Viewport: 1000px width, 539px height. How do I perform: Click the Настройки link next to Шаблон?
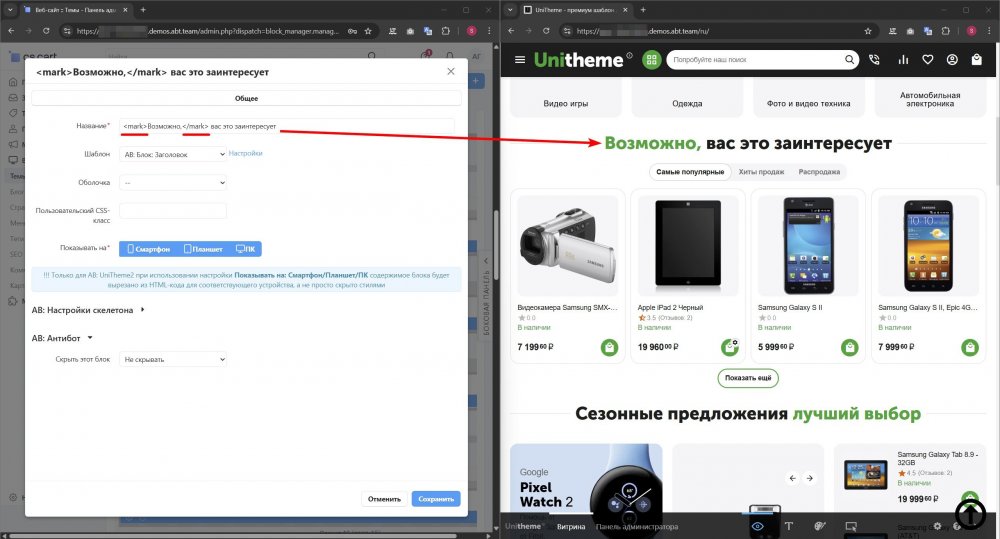click(246, 154)
